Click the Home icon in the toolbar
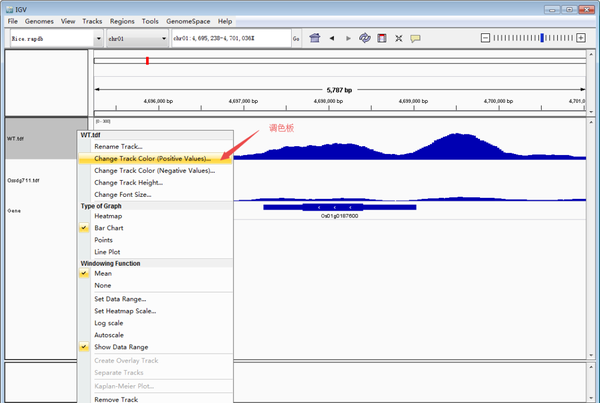 pyautogui.click(x=315, y=38)
